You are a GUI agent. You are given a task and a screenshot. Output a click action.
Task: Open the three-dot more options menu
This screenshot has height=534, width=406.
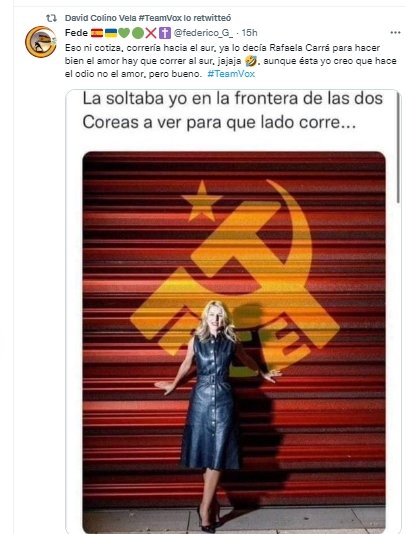[395, 33]
